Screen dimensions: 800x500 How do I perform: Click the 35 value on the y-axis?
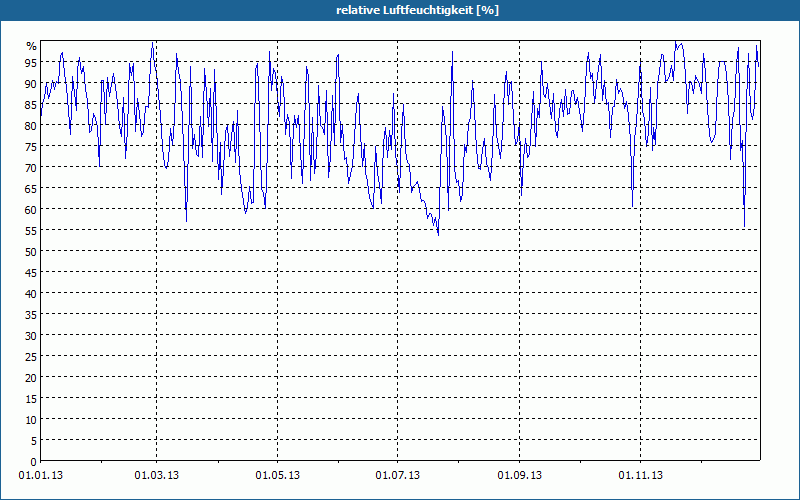coord(31,315)
